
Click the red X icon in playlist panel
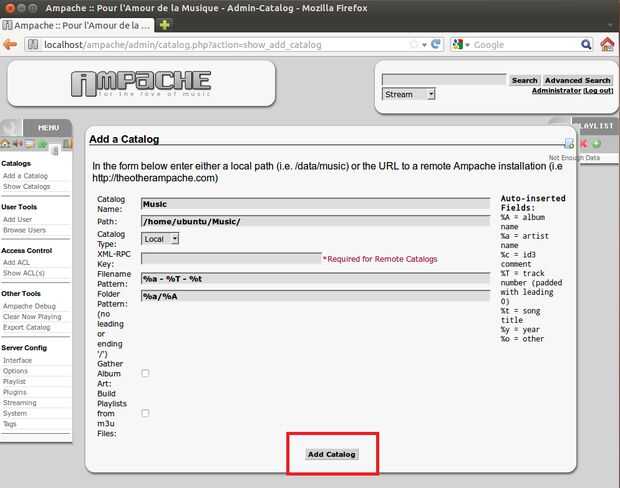[584, 144]
